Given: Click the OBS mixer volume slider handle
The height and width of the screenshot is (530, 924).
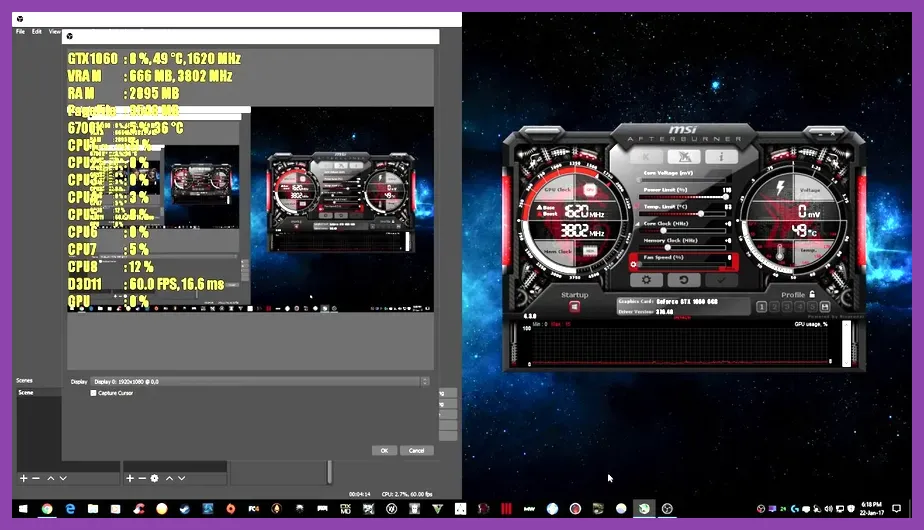Looking at the screenshot, I should pyautogui.click(x=329, y=472).
